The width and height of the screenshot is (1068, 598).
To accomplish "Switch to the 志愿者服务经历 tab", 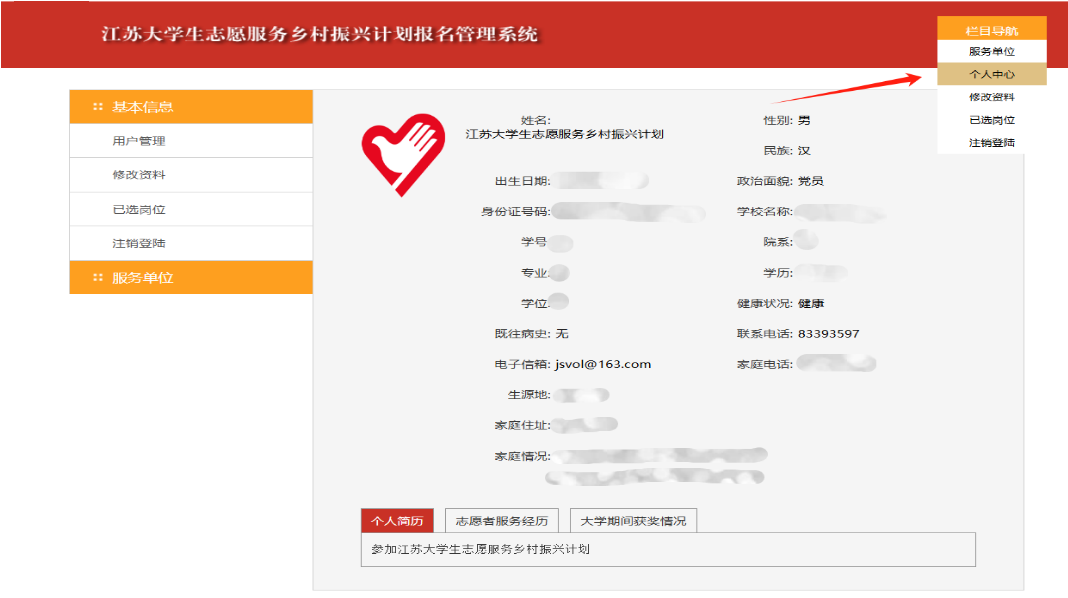I will (x=502, y=521).
